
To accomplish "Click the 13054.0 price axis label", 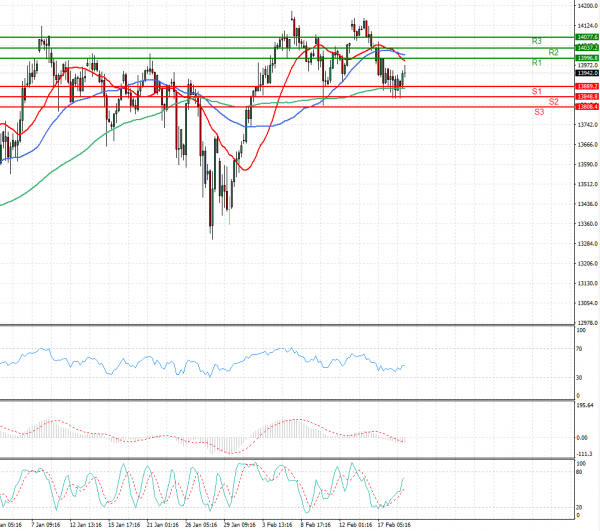I will [x=588, y=303].
